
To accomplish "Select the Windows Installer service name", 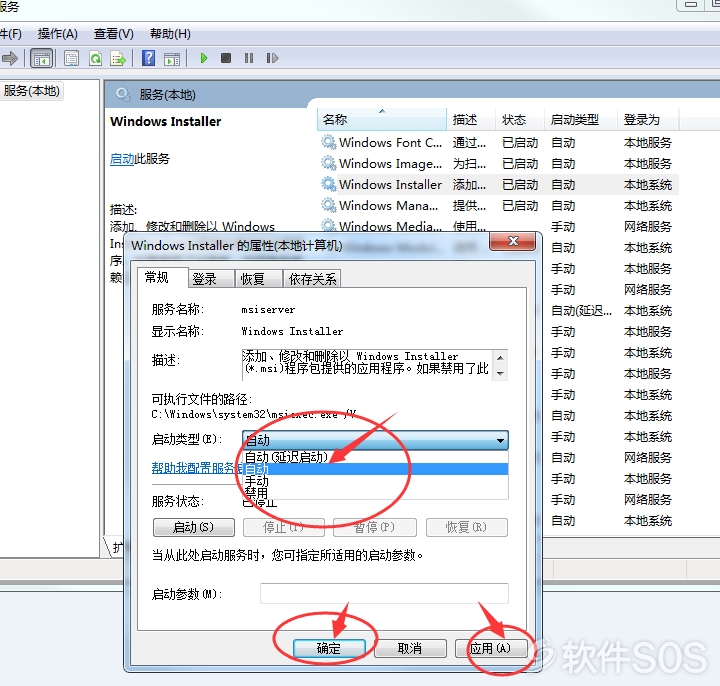I will tap(390, 184).
